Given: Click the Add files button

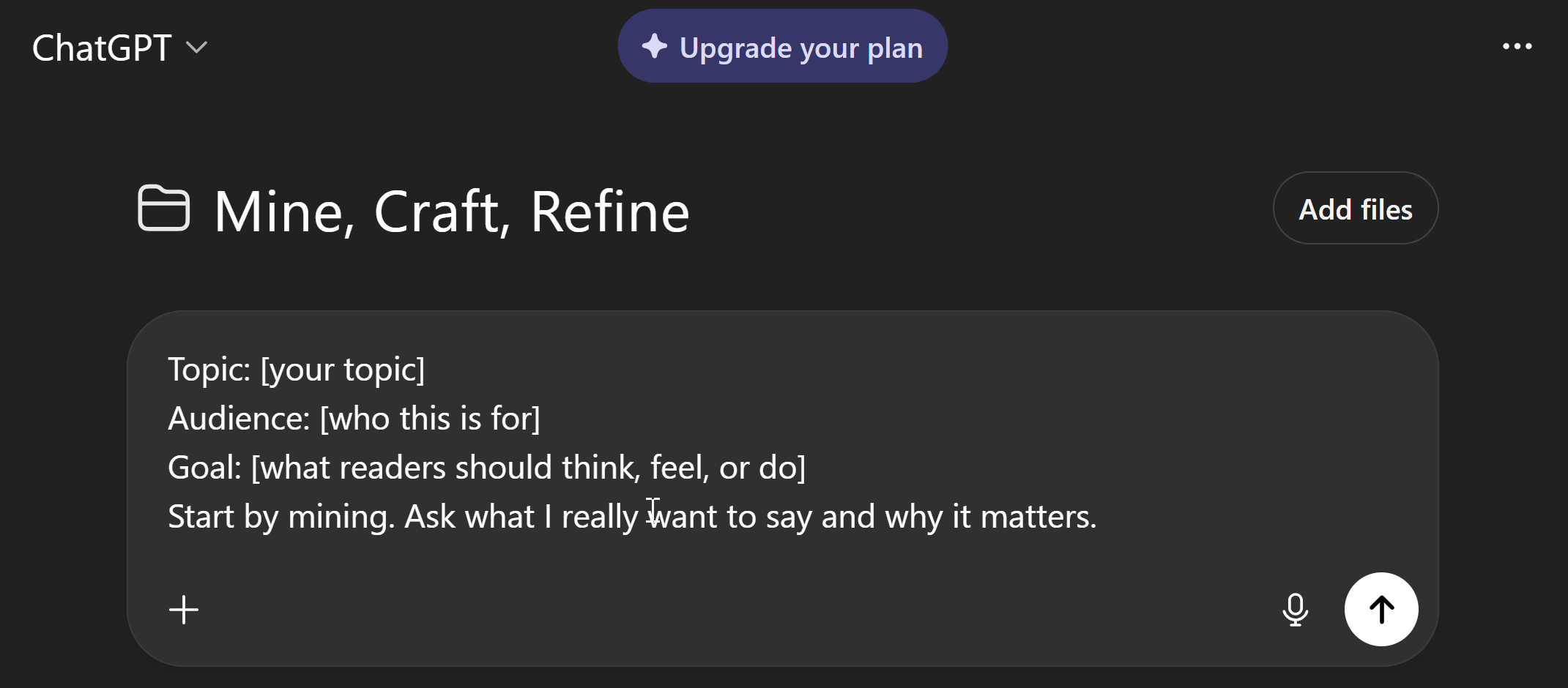Looking at the screenshot, I should (1355, 209).
